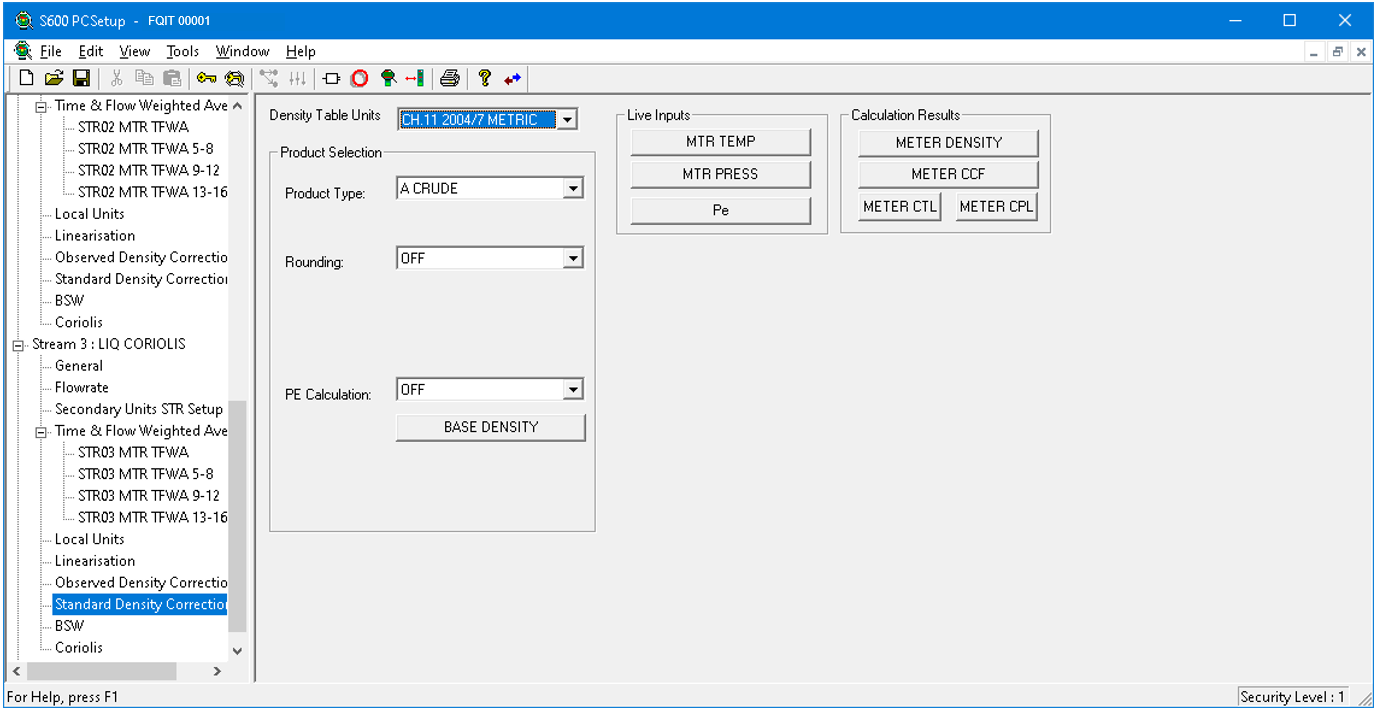Click the app icon beside the File menu
Screen dimensions: 1380x712
click(23, 51)
